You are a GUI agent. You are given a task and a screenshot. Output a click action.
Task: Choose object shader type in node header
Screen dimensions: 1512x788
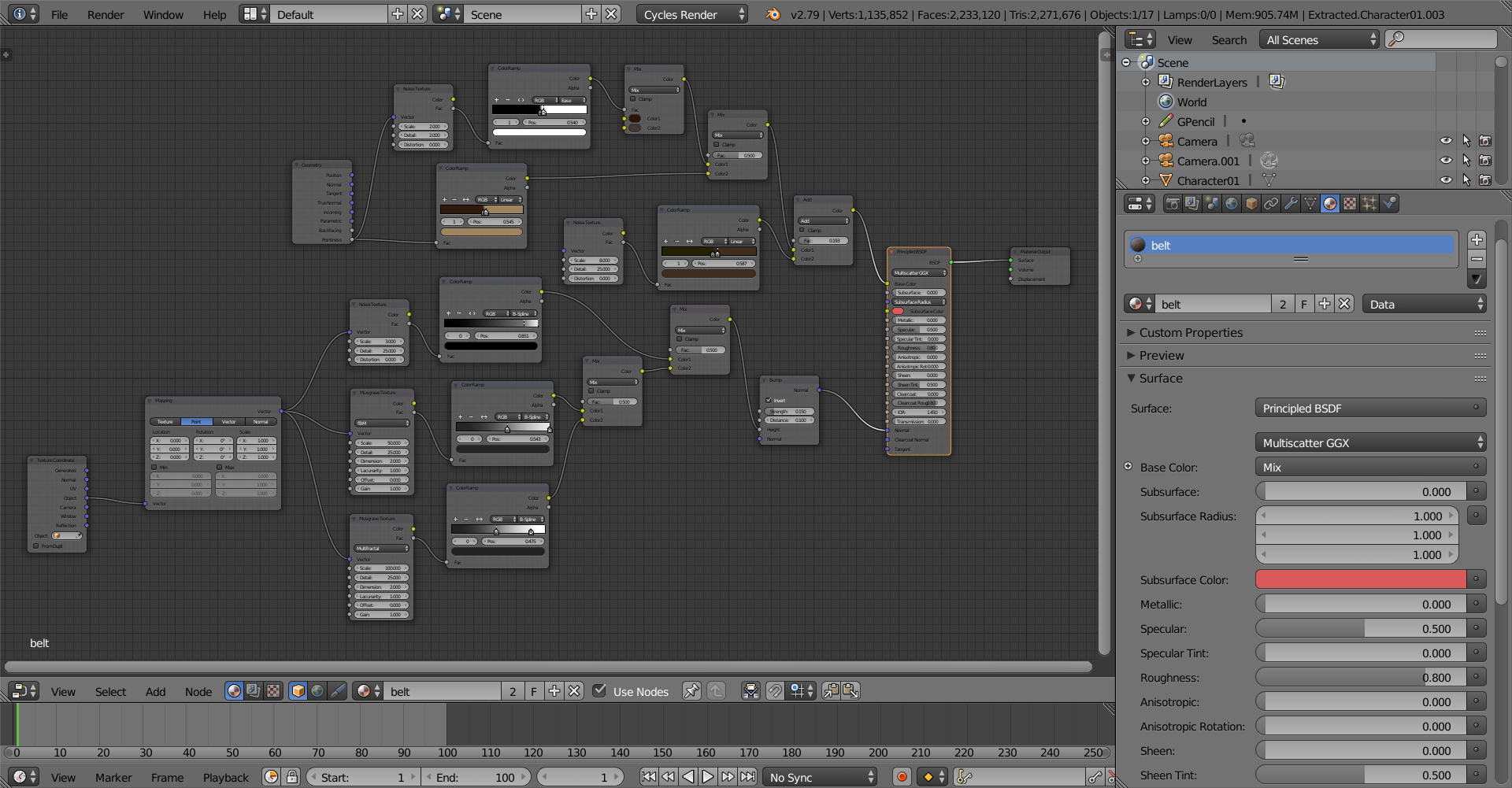pos(298,691)
